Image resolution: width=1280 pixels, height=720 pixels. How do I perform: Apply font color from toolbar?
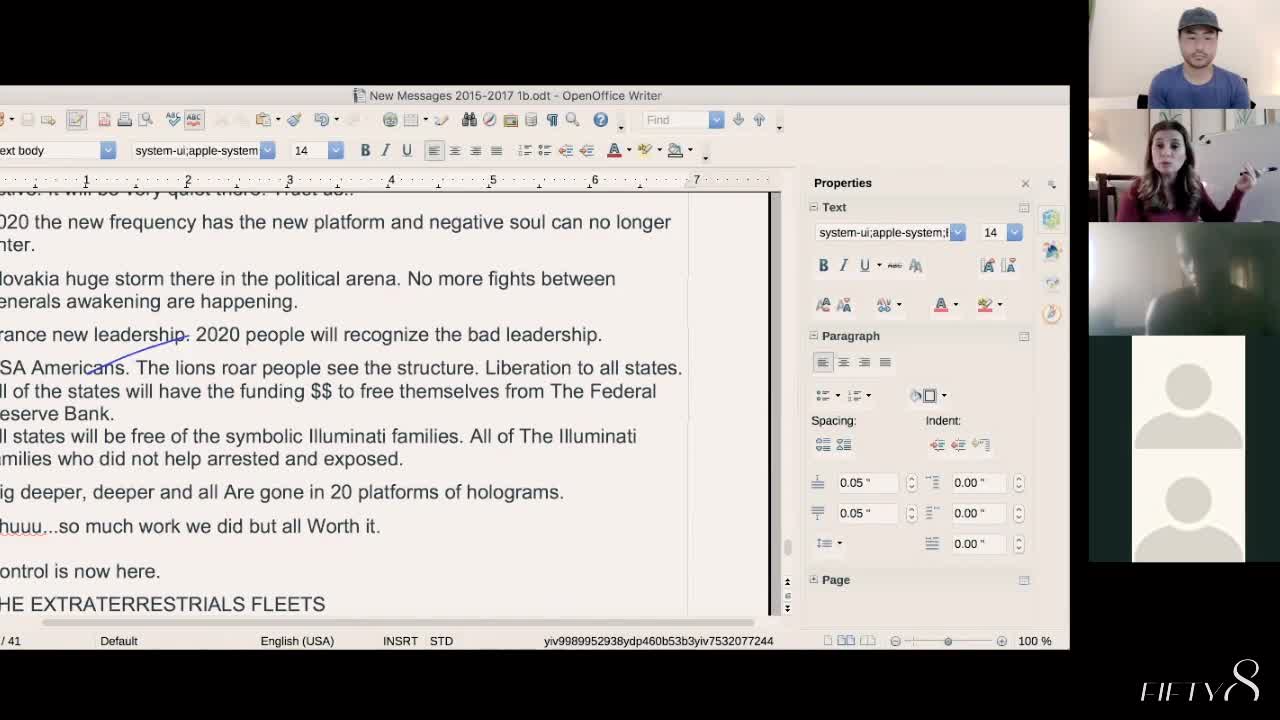[x=614, y=150]
